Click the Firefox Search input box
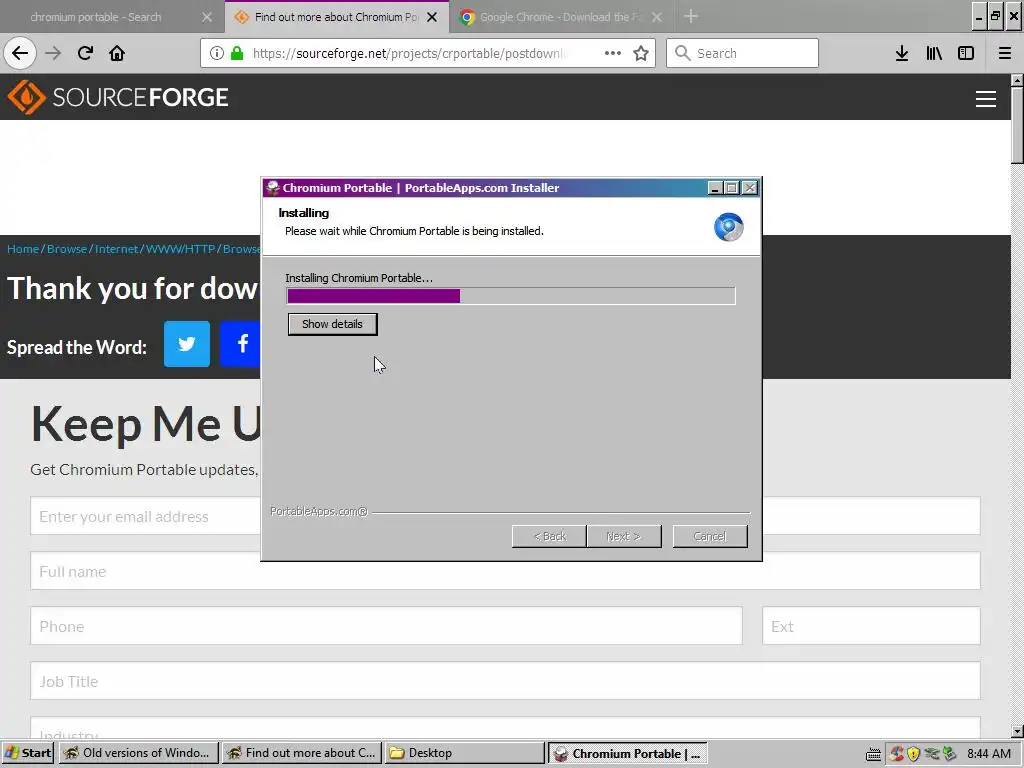This screenshot has height=768, width=1024. (743, 53)
